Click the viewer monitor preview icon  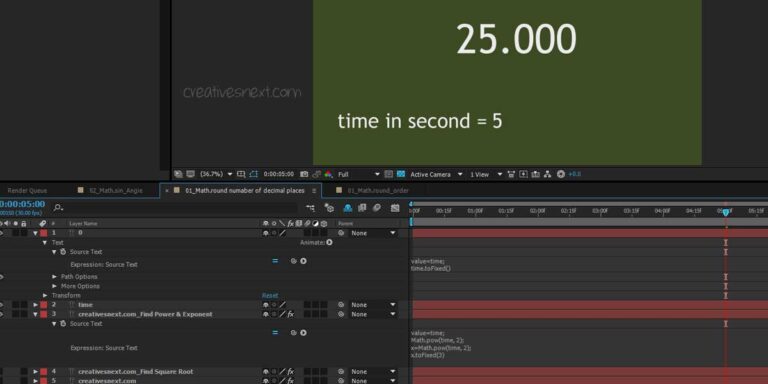pyautogui.click(x=191, y=174)
